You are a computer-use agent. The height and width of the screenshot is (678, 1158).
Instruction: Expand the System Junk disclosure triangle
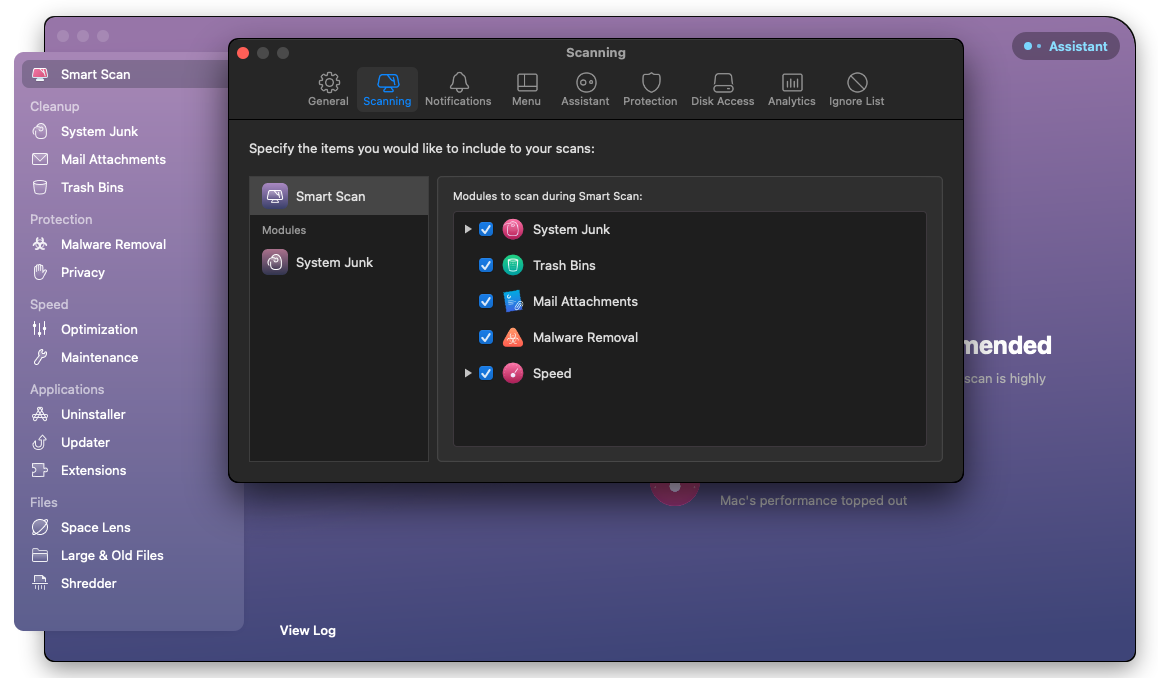click(467, 229)
